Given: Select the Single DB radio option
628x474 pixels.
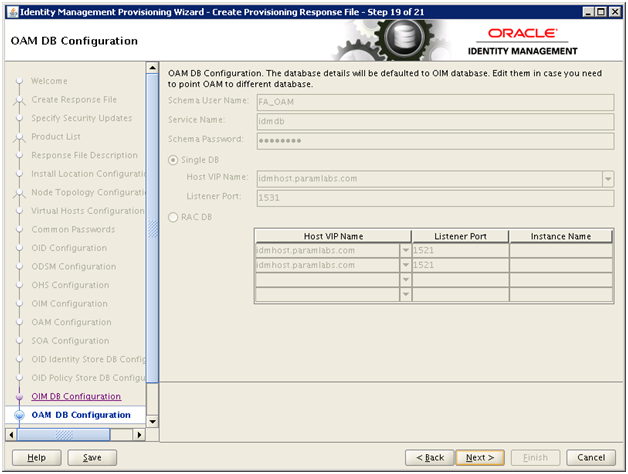Looking at the screenshot, I should point(173,160).
